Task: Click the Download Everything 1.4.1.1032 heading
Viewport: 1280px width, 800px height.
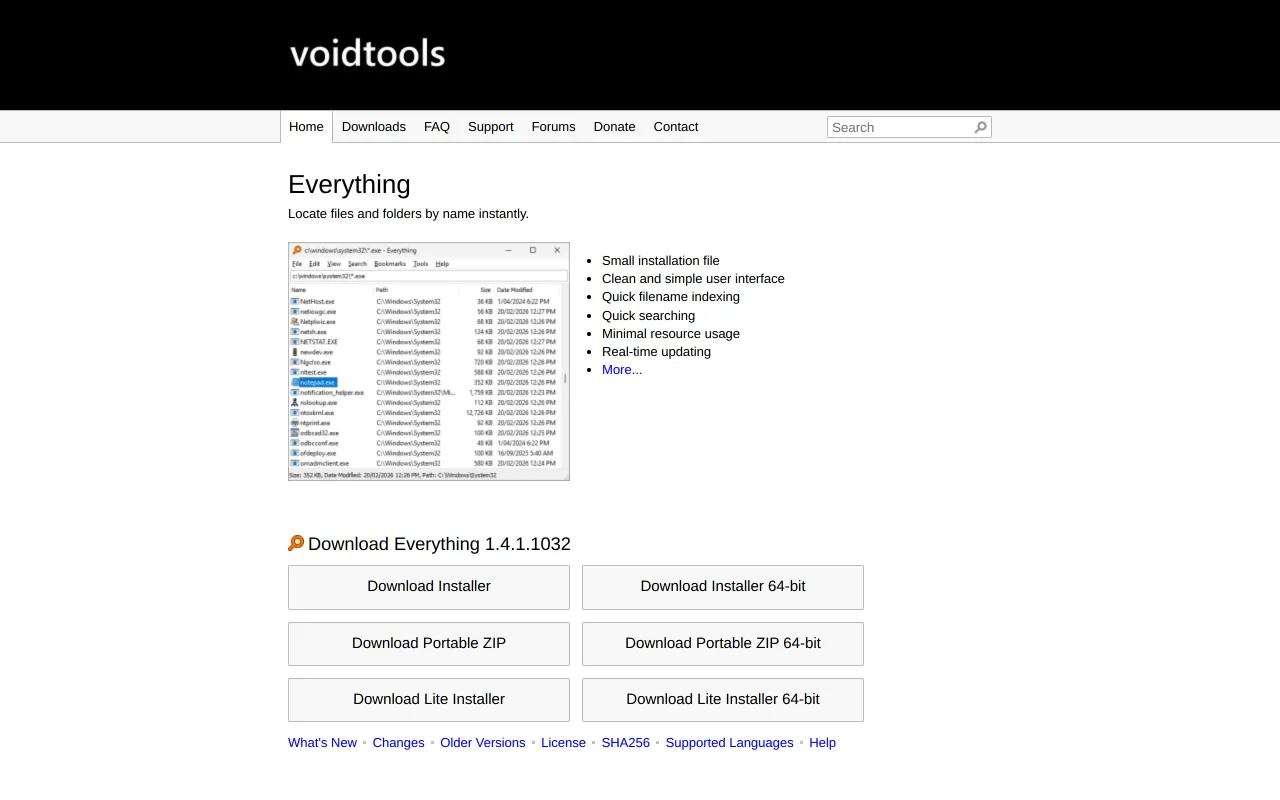Action: pyautogui.click(x=439, y=544)
